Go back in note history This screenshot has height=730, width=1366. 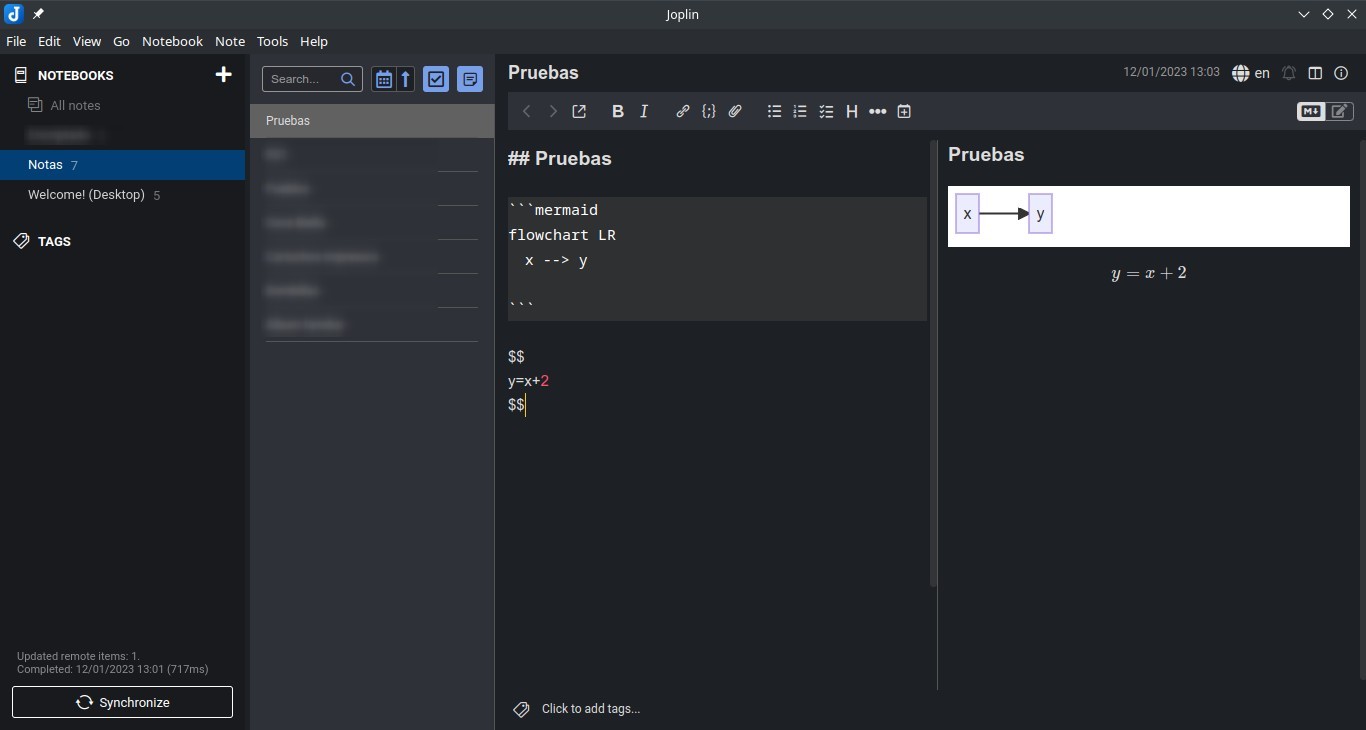[x=526, y=112]
